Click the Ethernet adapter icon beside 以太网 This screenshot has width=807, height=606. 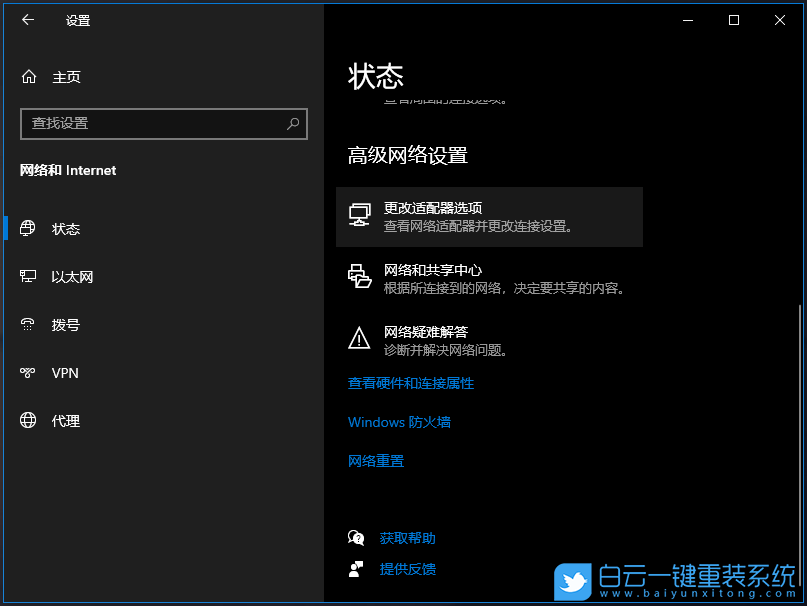click(x=28, y=276)
